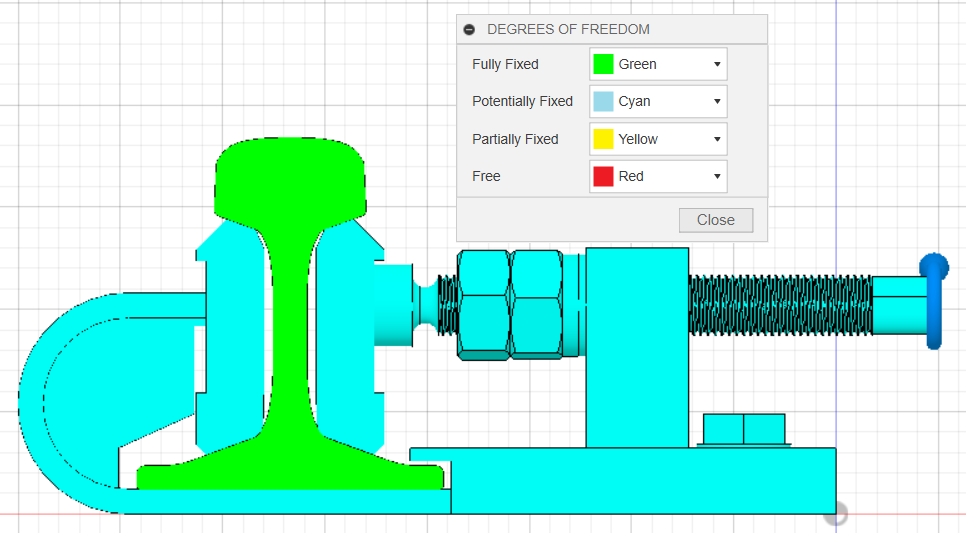
Task: Click the 'Partially Fixed' label
Action: point(515,139)
